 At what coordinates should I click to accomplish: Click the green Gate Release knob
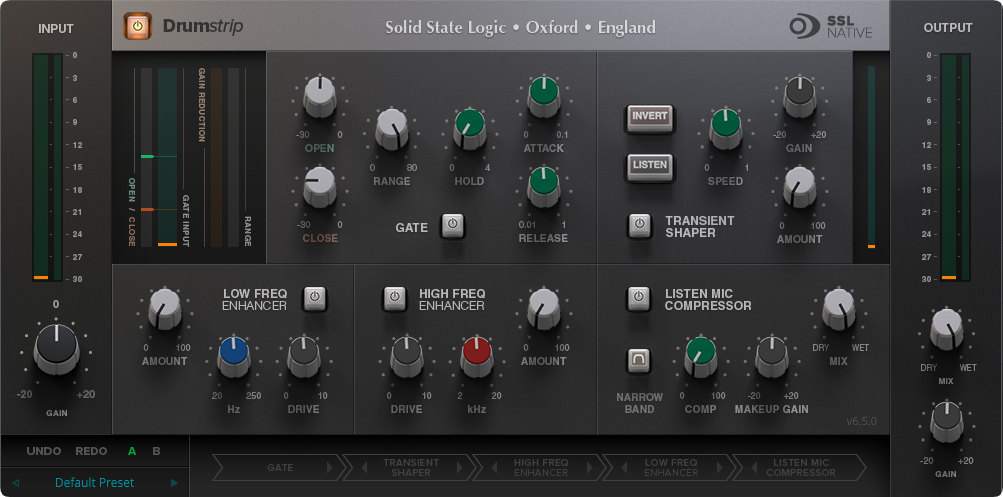pos(544,186)
